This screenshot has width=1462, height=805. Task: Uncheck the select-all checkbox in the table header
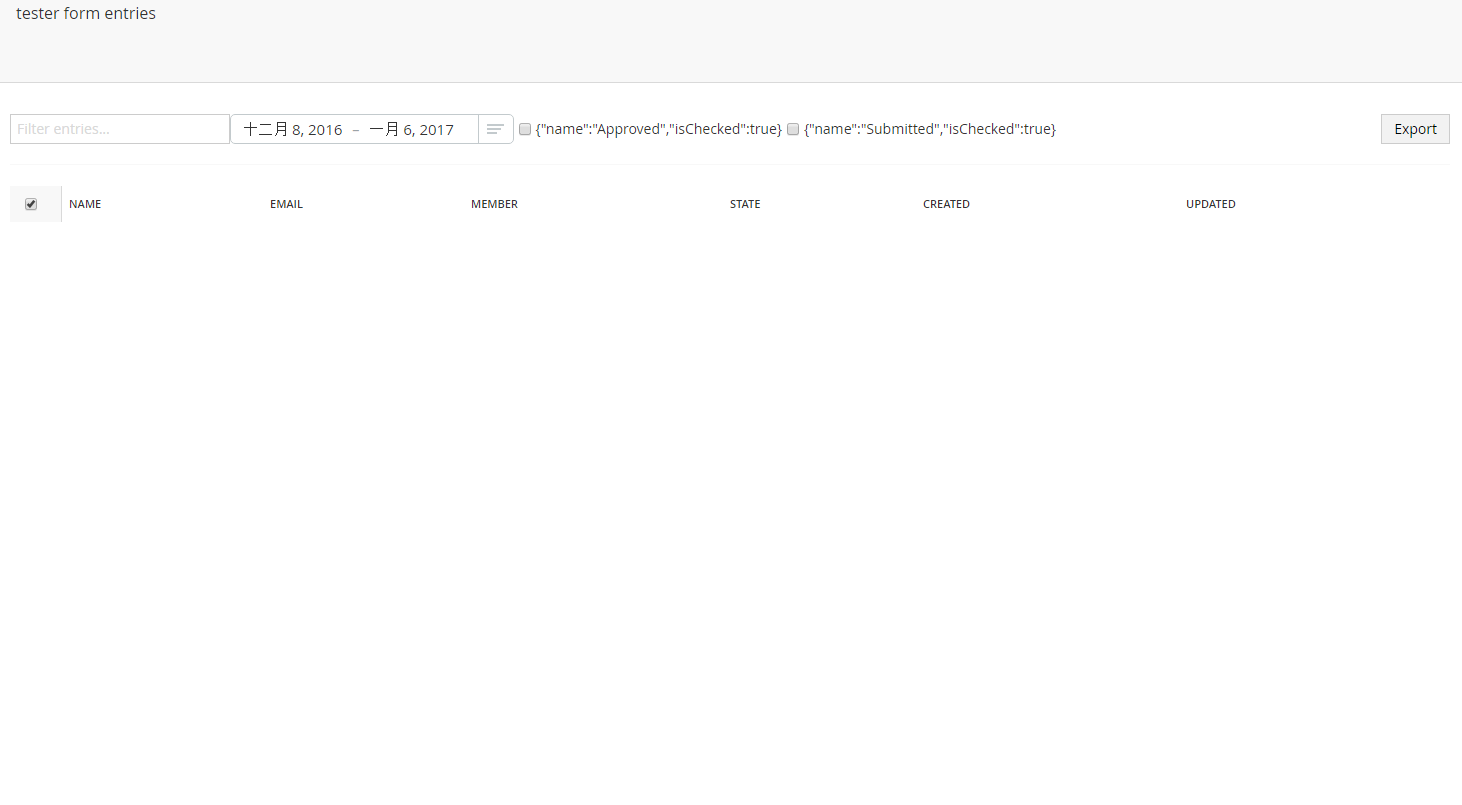click(x=31, y=204)
